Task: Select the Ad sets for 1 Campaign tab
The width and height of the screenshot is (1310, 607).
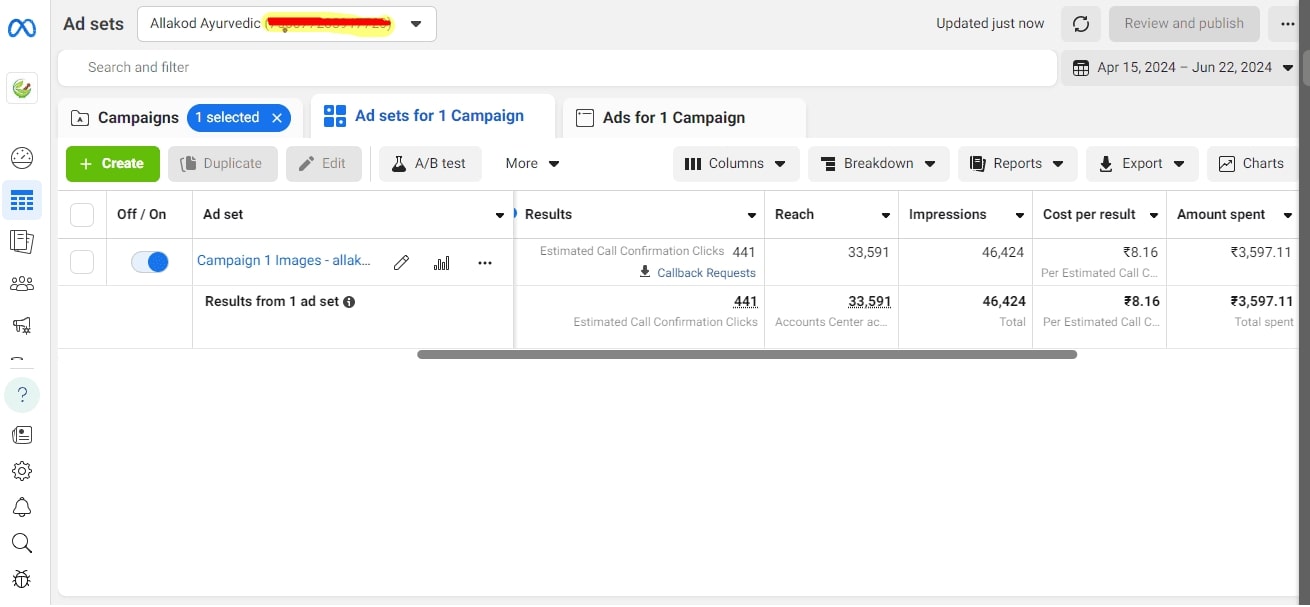Action: click(433, 116)
